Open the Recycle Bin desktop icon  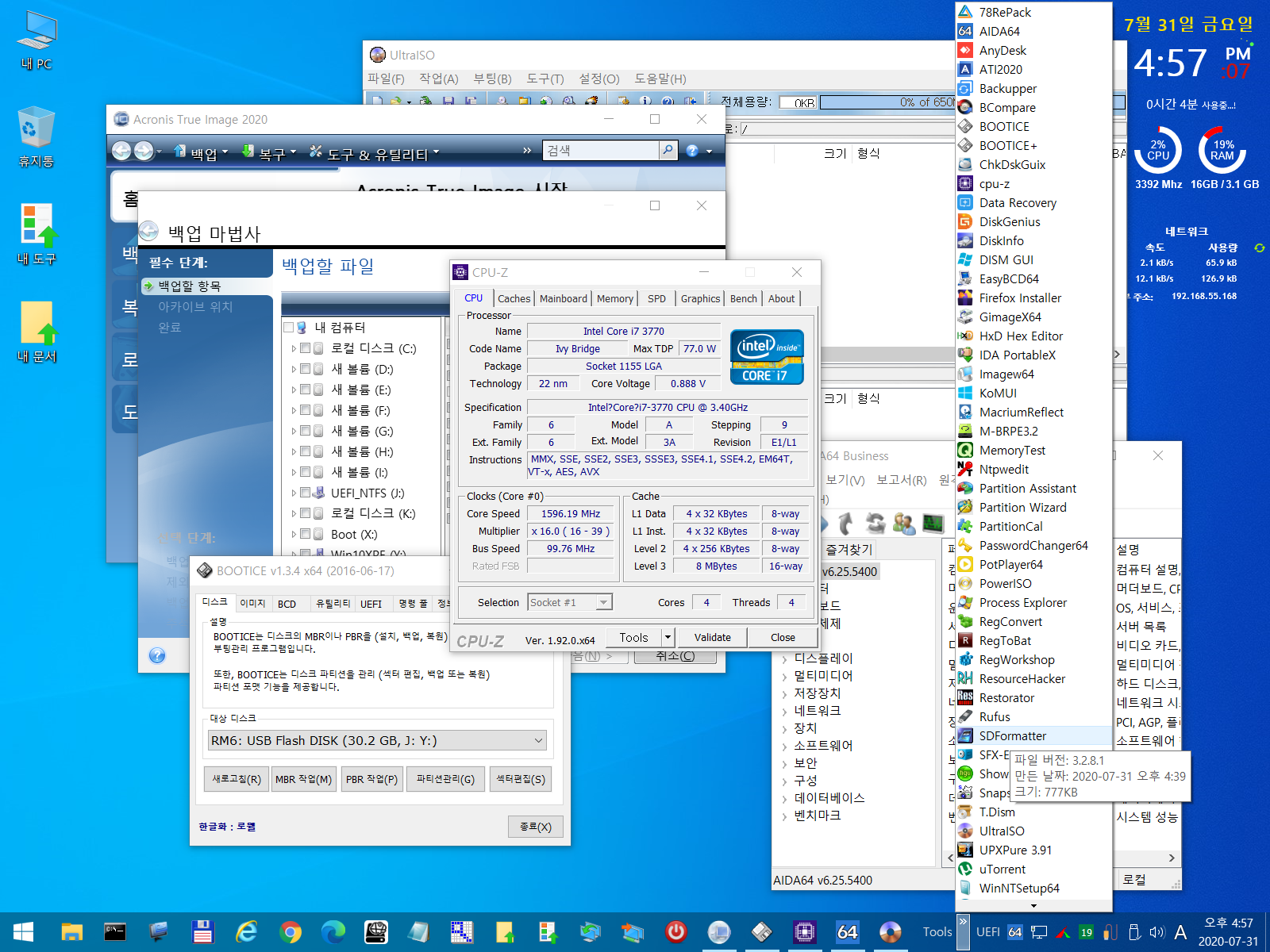(37, 136)
